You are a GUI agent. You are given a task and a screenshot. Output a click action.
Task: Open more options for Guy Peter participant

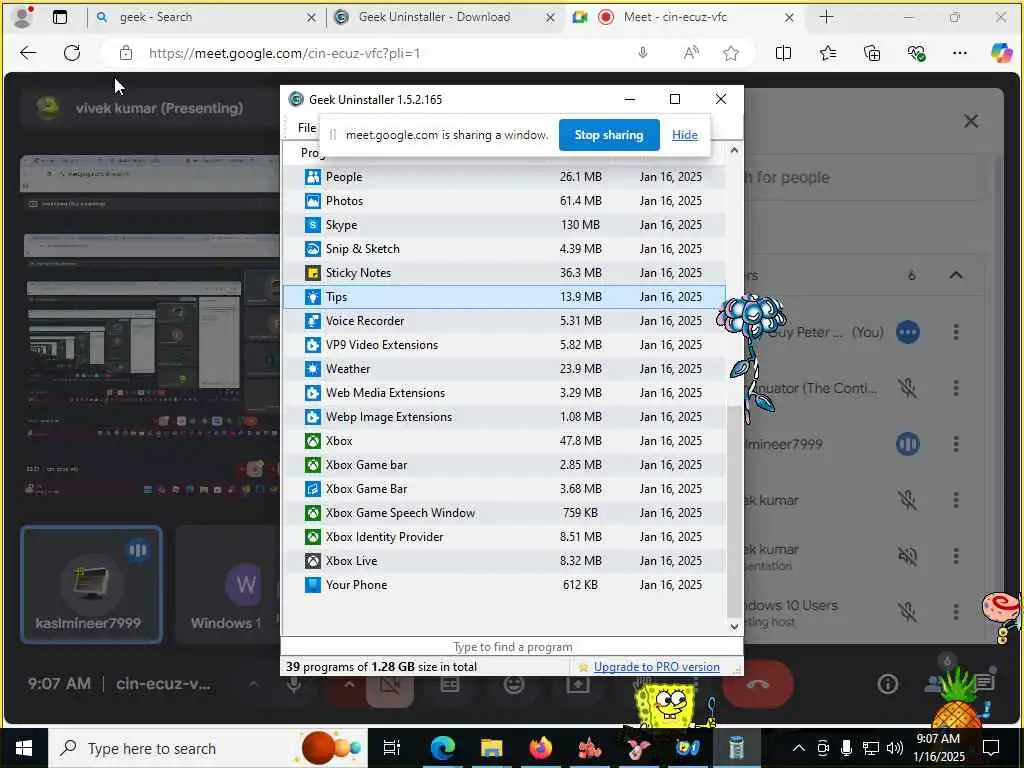pos(955,332)
